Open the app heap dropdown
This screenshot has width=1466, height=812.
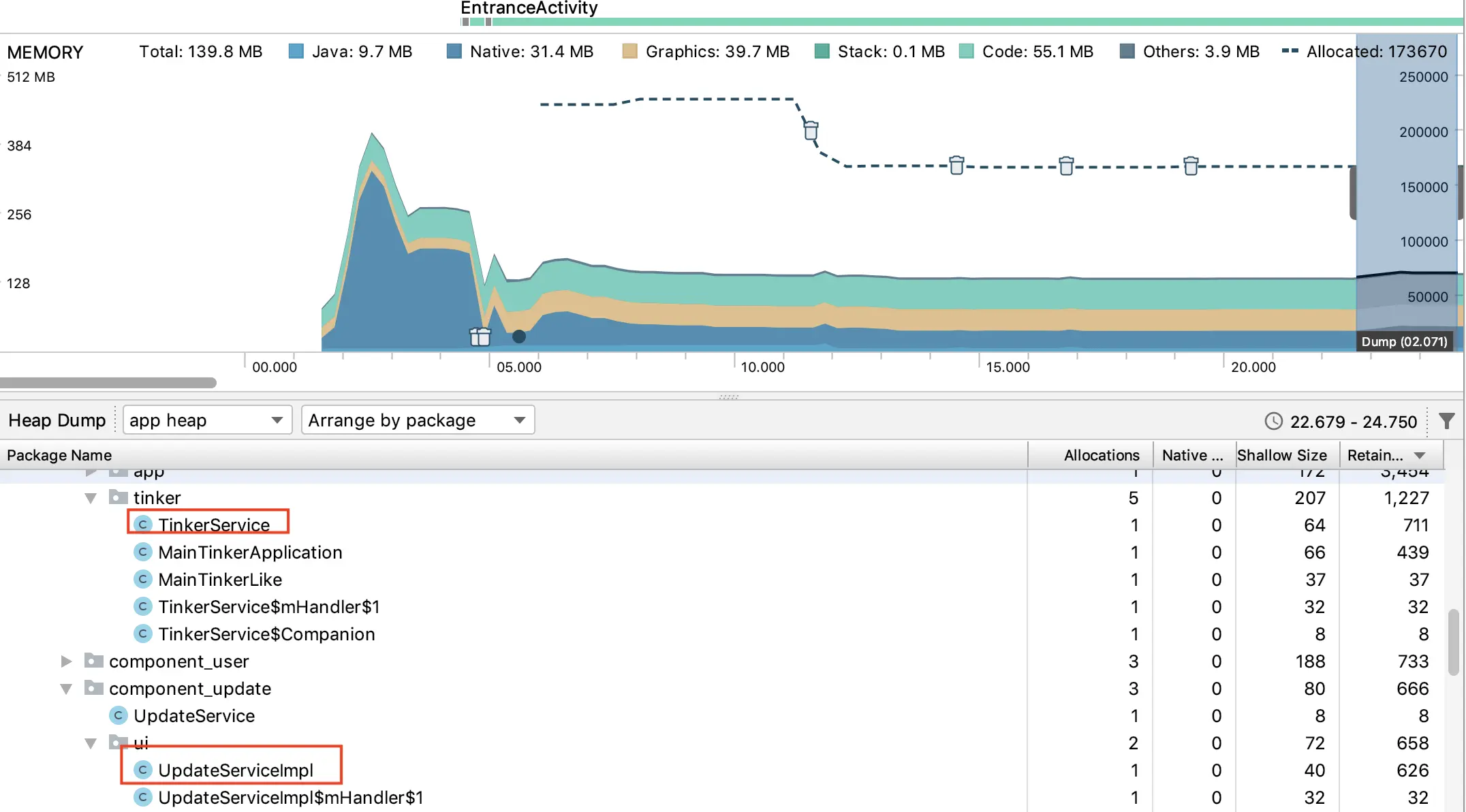(207, 420)
